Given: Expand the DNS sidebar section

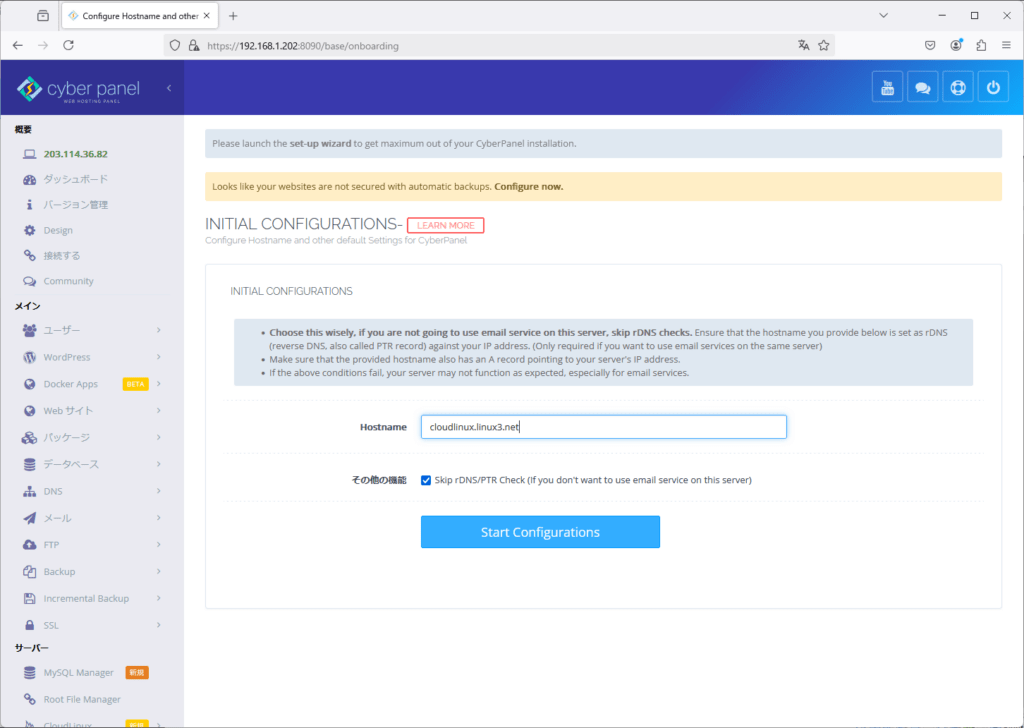Looking at the screenshot, I should 90,491.
